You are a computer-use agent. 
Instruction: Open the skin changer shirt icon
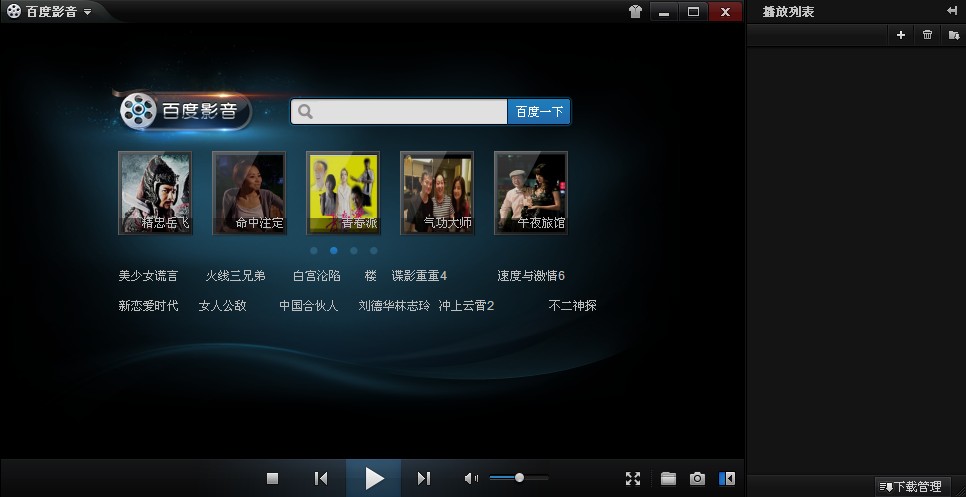(x=635, y=12)
